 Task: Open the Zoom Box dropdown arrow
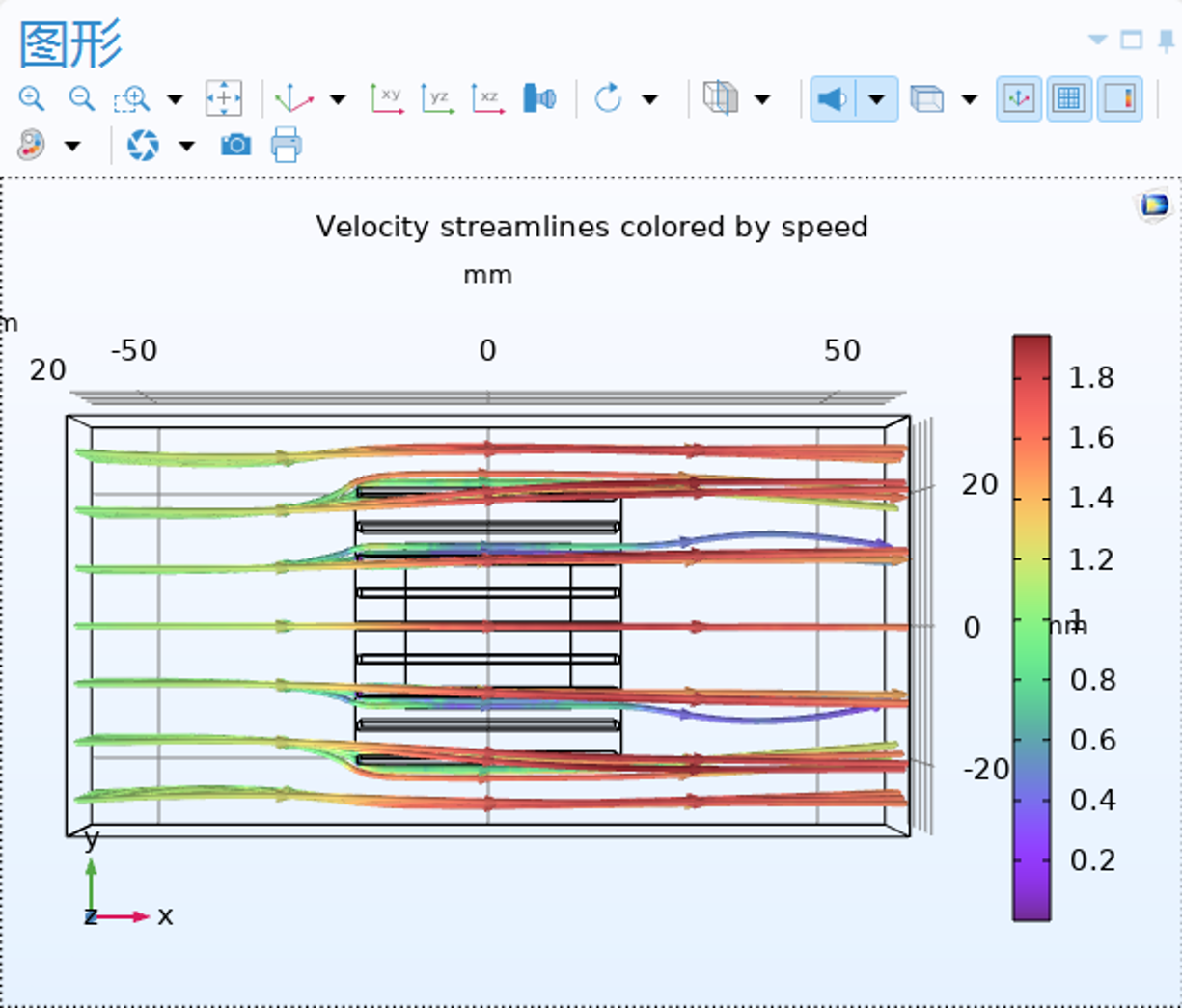[175, 99]
